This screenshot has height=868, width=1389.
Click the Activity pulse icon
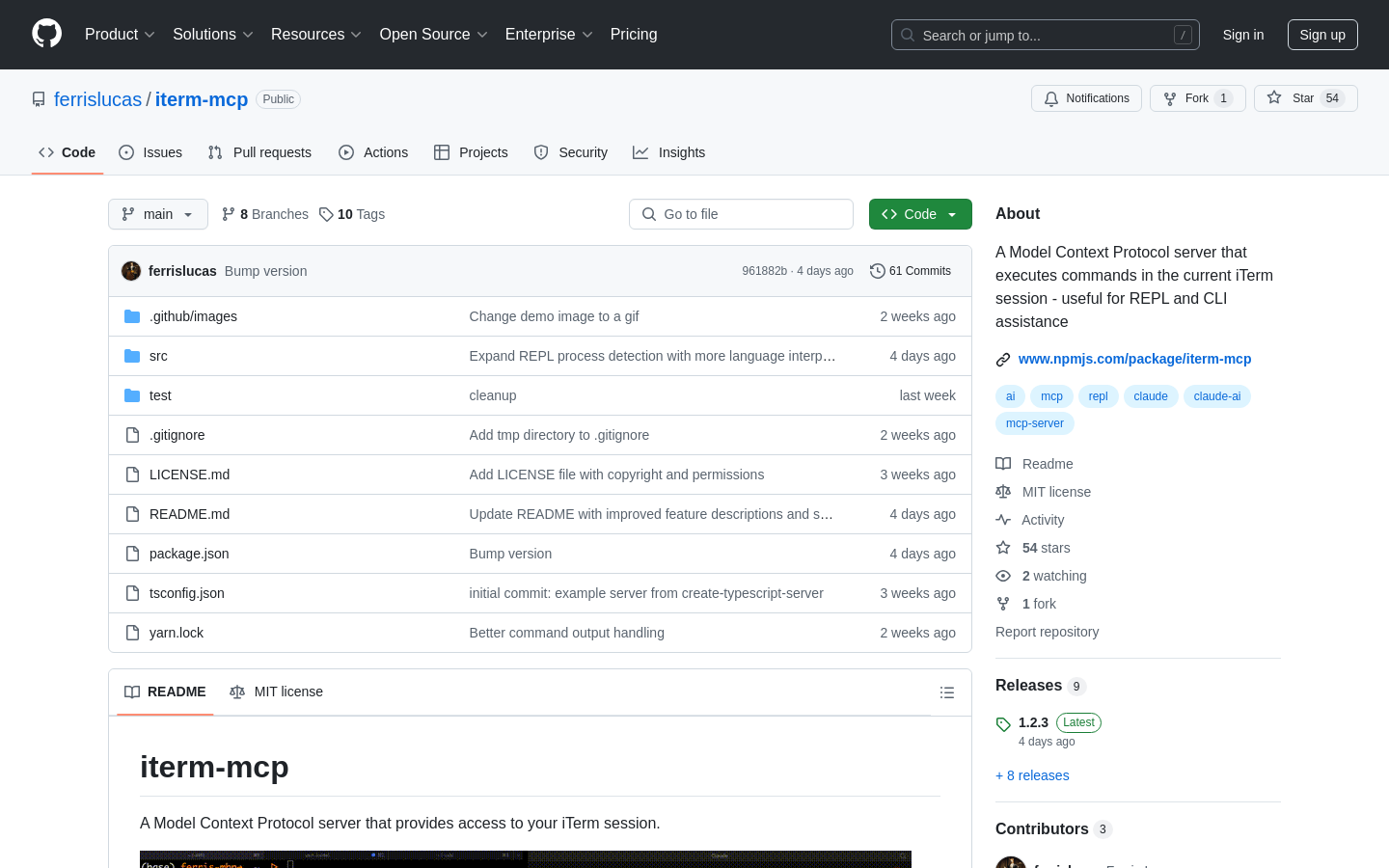coord(1003,520)
